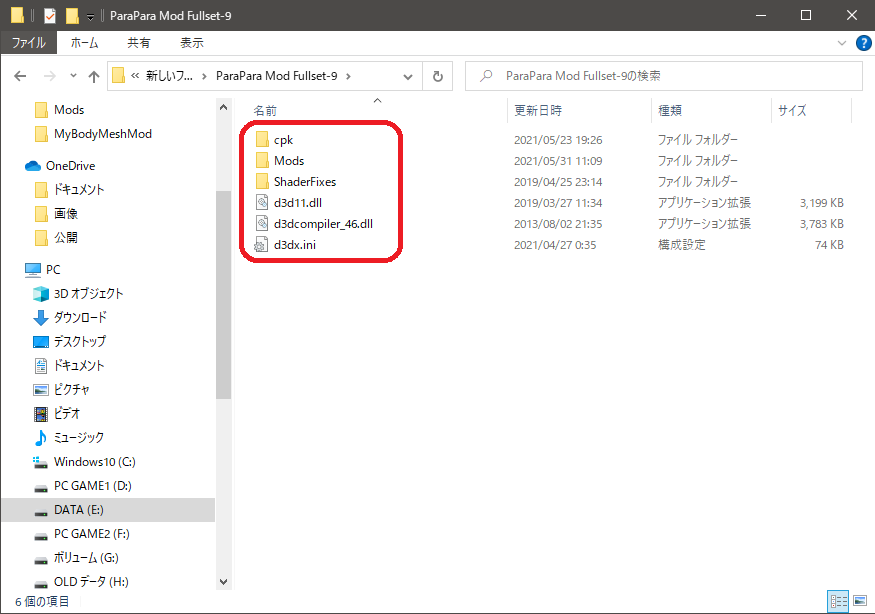This screenshot has width=875, height=614.
Task: Switch to the 共有 ribbon tab
Action: pos(138,42)
